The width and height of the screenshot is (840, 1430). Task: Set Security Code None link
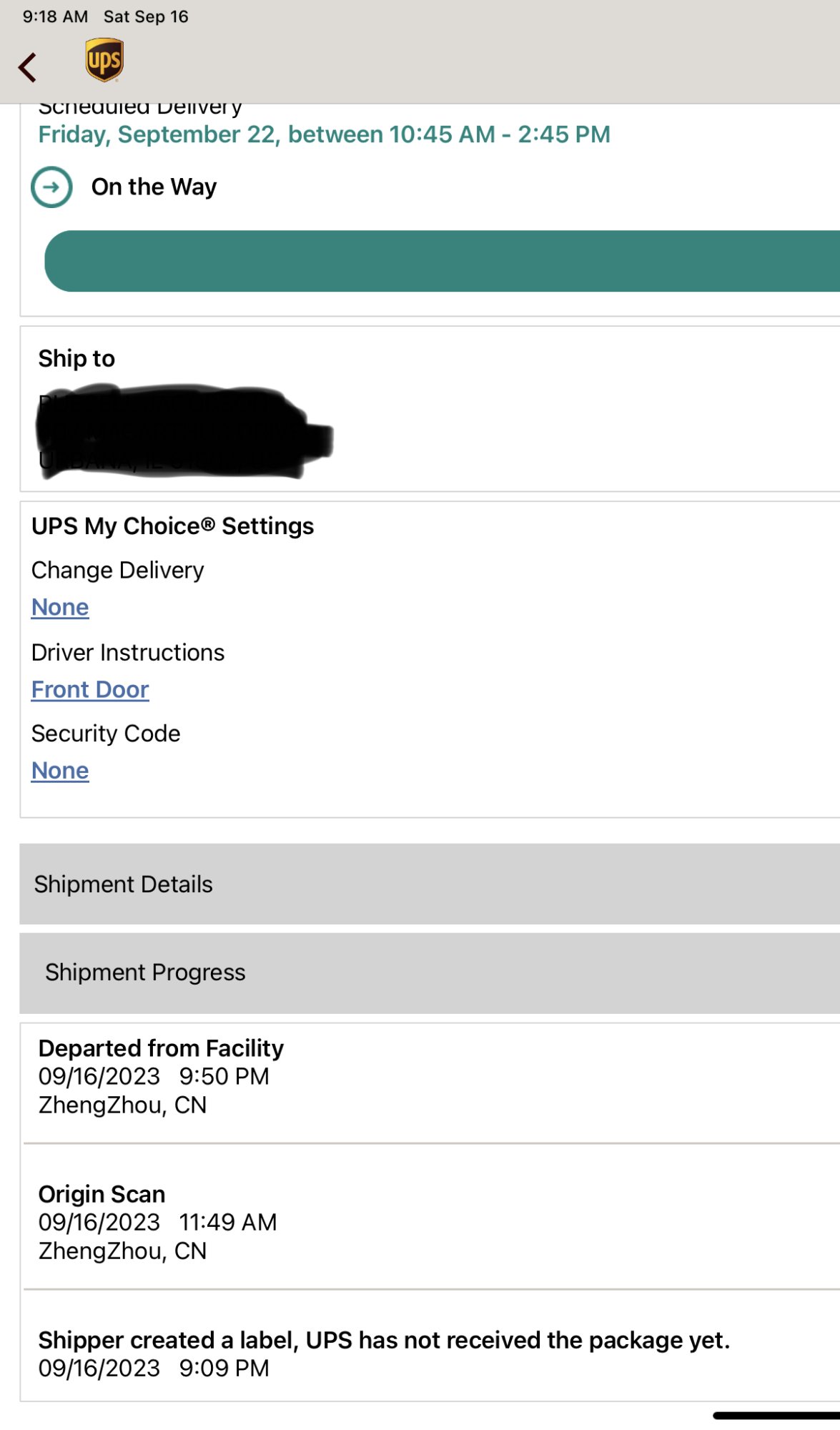(60, 770)
